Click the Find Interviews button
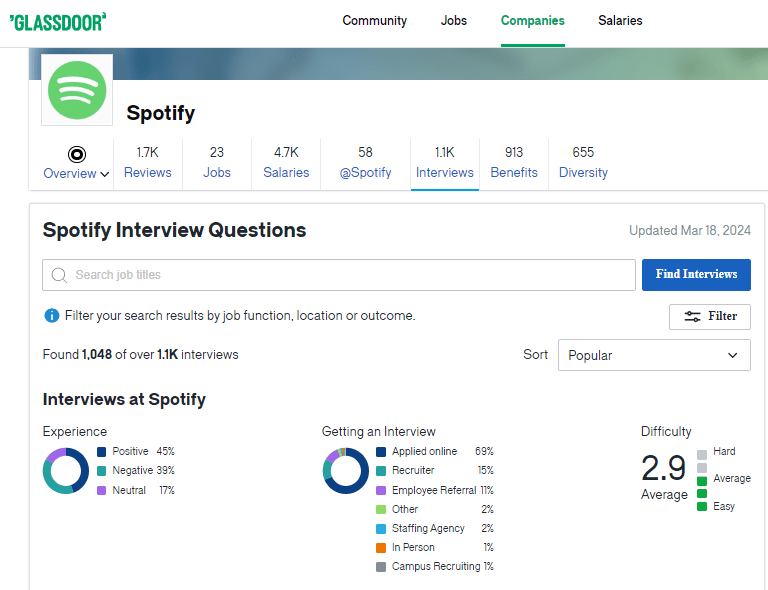The height and width of the screenshot is (590, 768). click(x=696, y=275)
